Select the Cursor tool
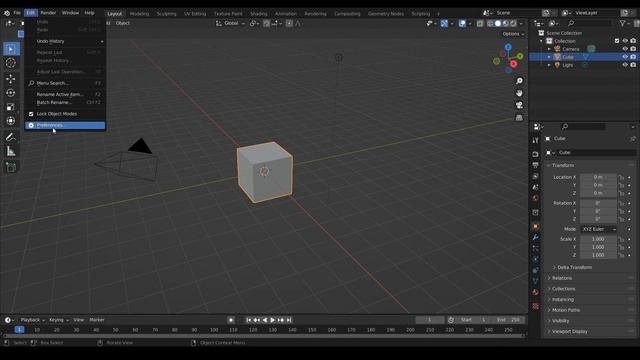The image size is (640, 360). (11, 63)
